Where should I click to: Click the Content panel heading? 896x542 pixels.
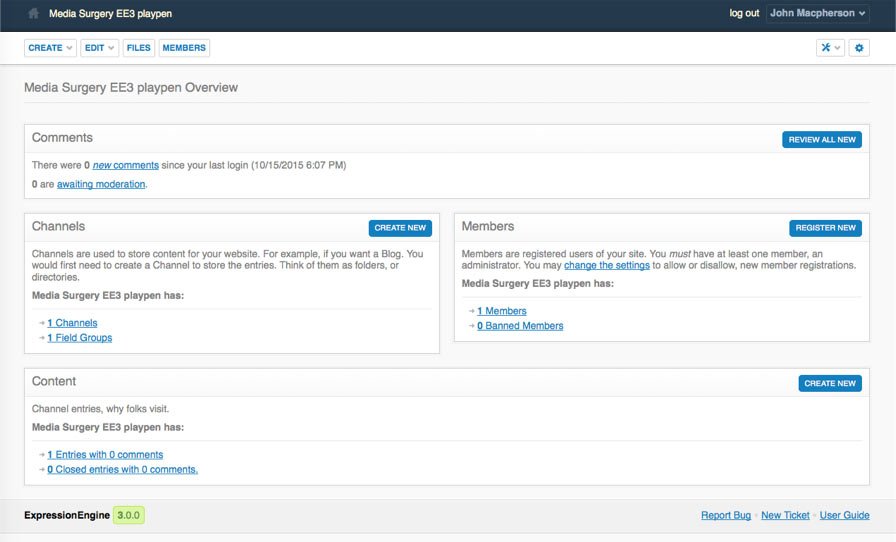pyautogui.click(x=54, y=381)
